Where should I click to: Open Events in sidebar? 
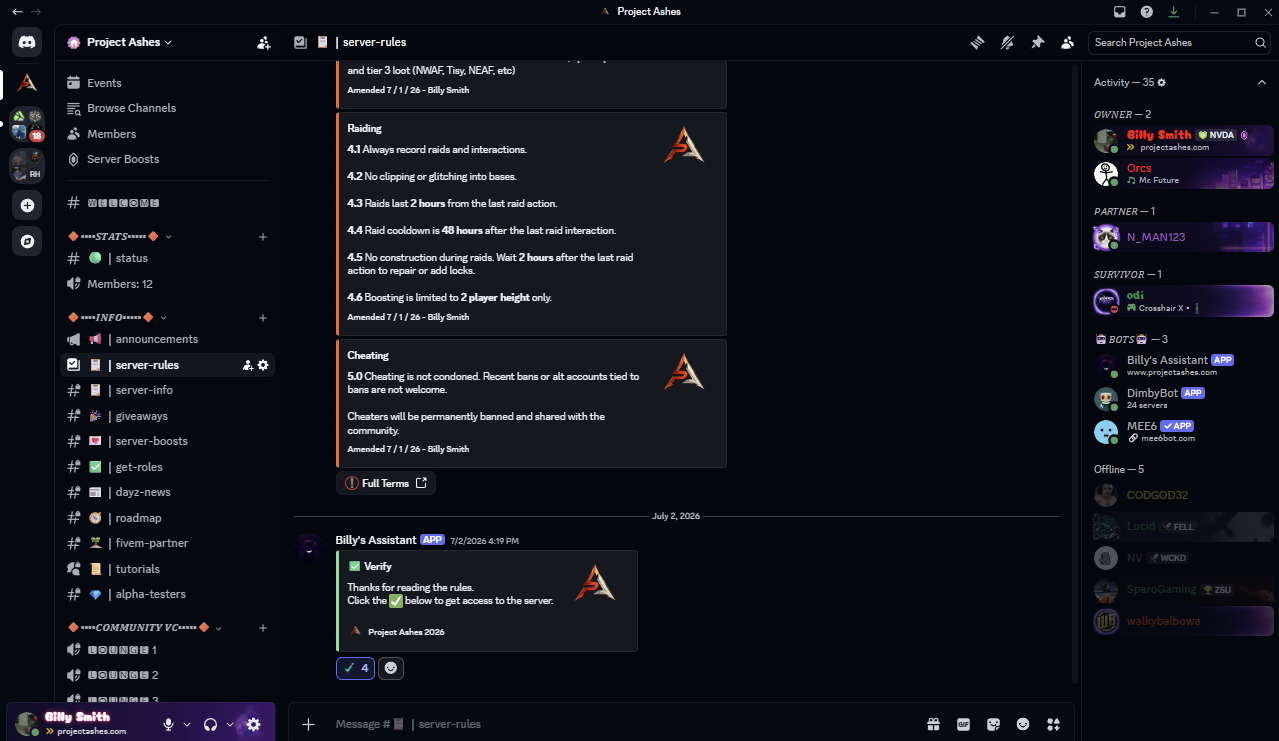167,83
